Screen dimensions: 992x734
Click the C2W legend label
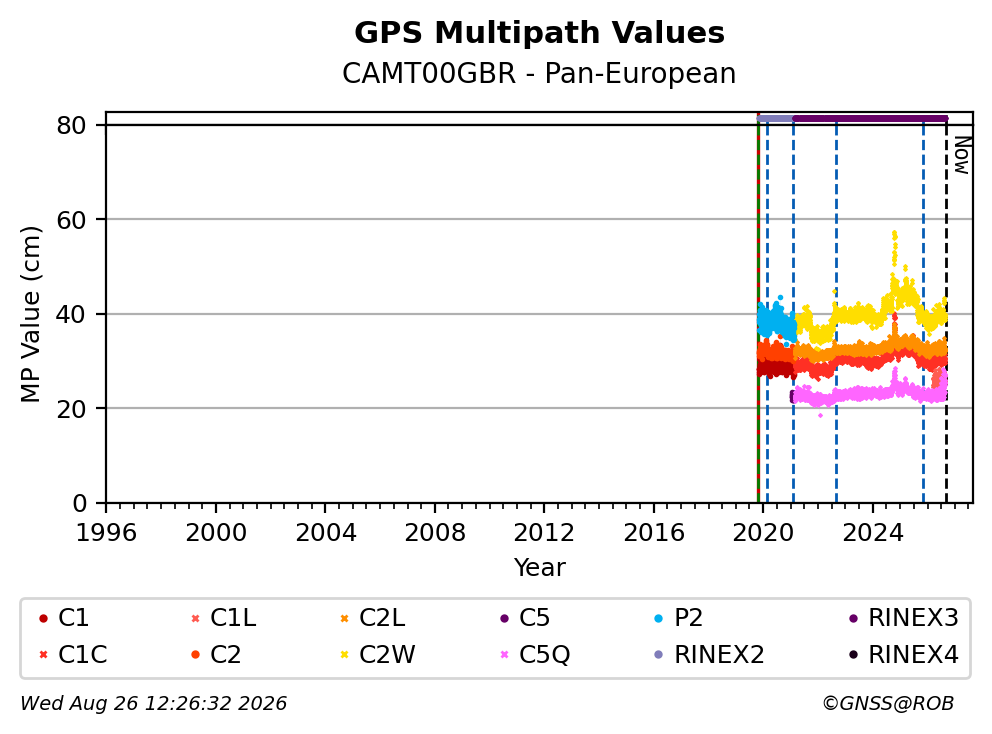(387, 655)
